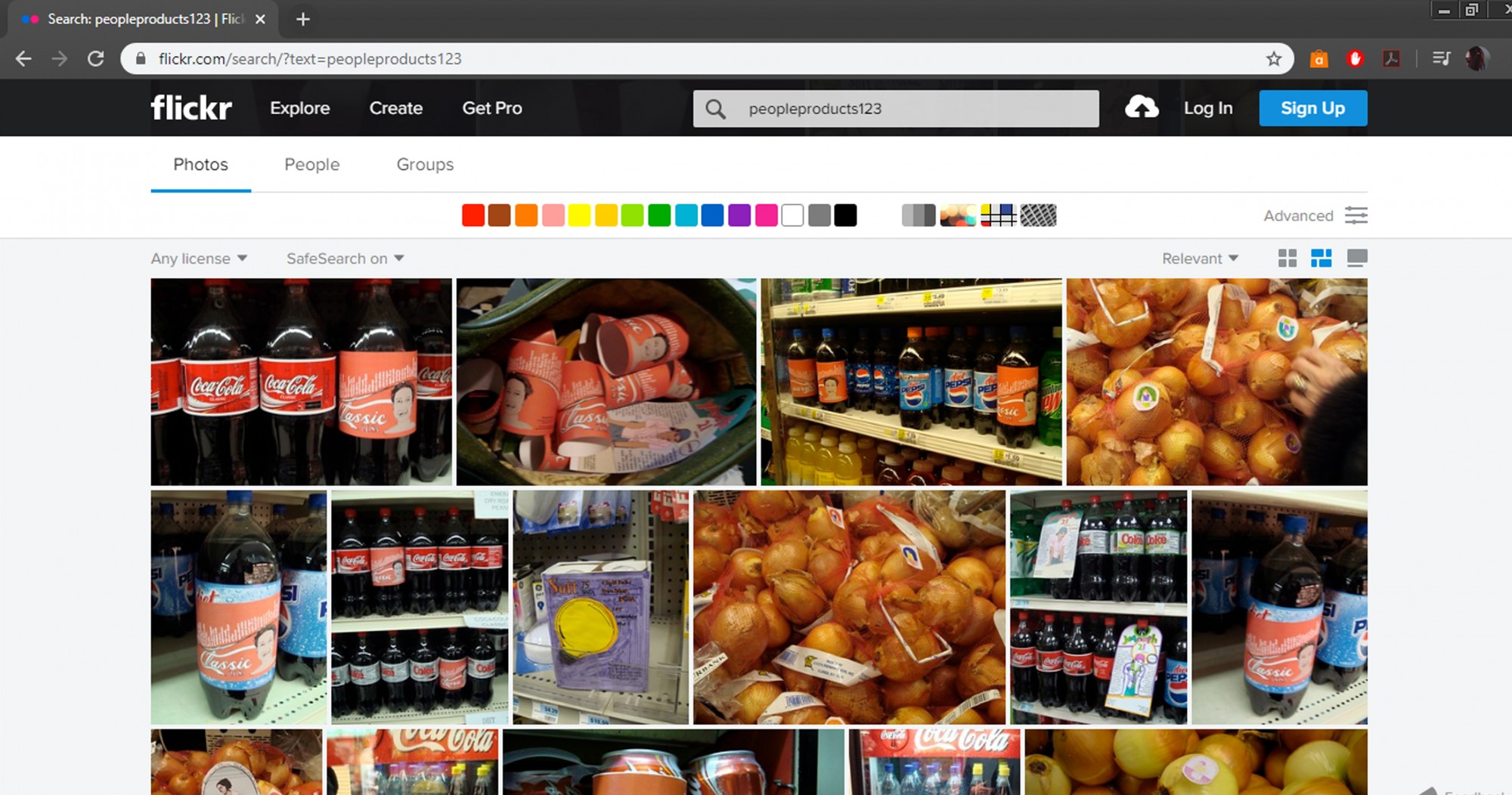Filter photos by yellow color
The image size is (1512, 795).
(579, 215)
